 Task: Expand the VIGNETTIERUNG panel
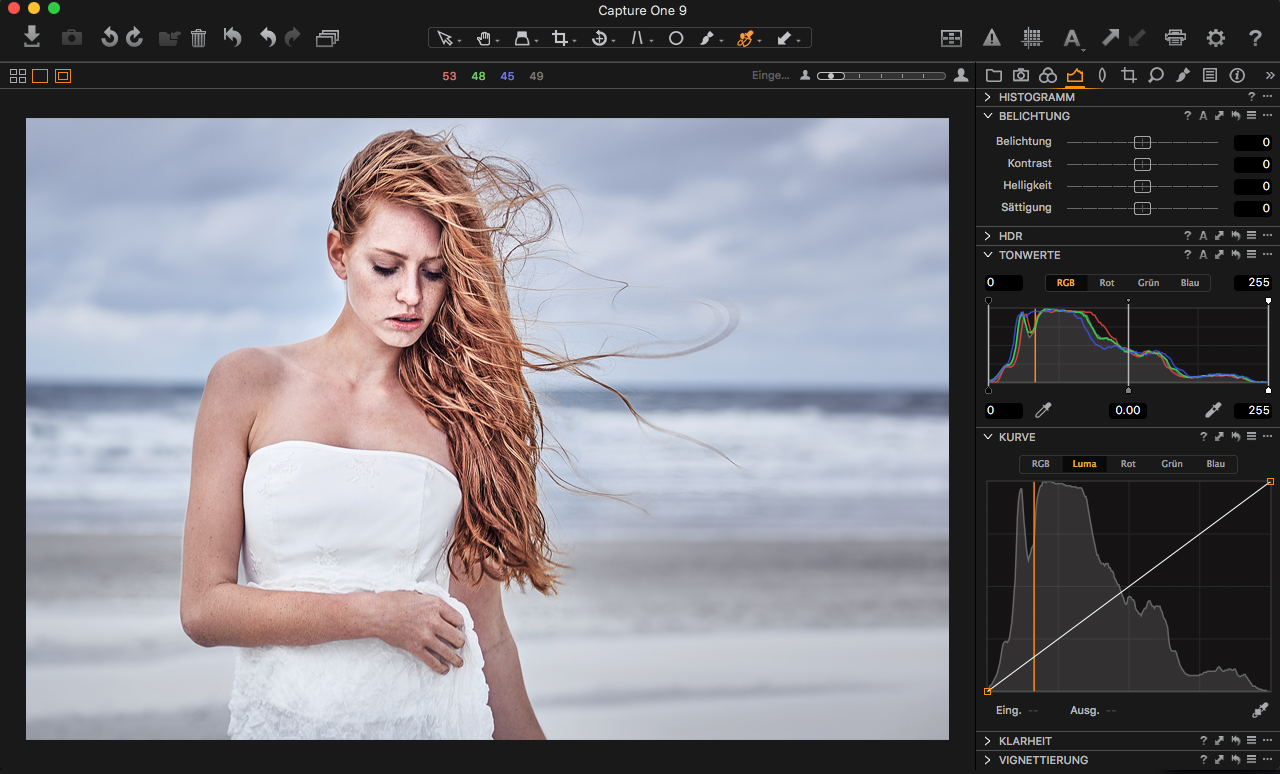pyautogui.click(x=988, y=760)
